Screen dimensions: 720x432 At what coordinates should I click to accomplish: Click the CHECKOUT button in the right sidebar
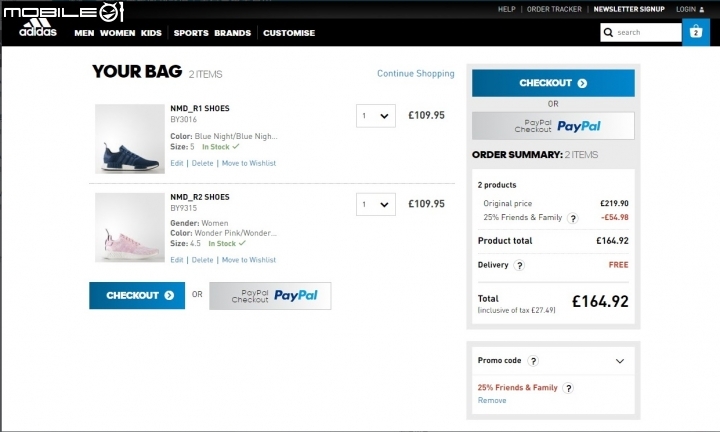[553, 83]
